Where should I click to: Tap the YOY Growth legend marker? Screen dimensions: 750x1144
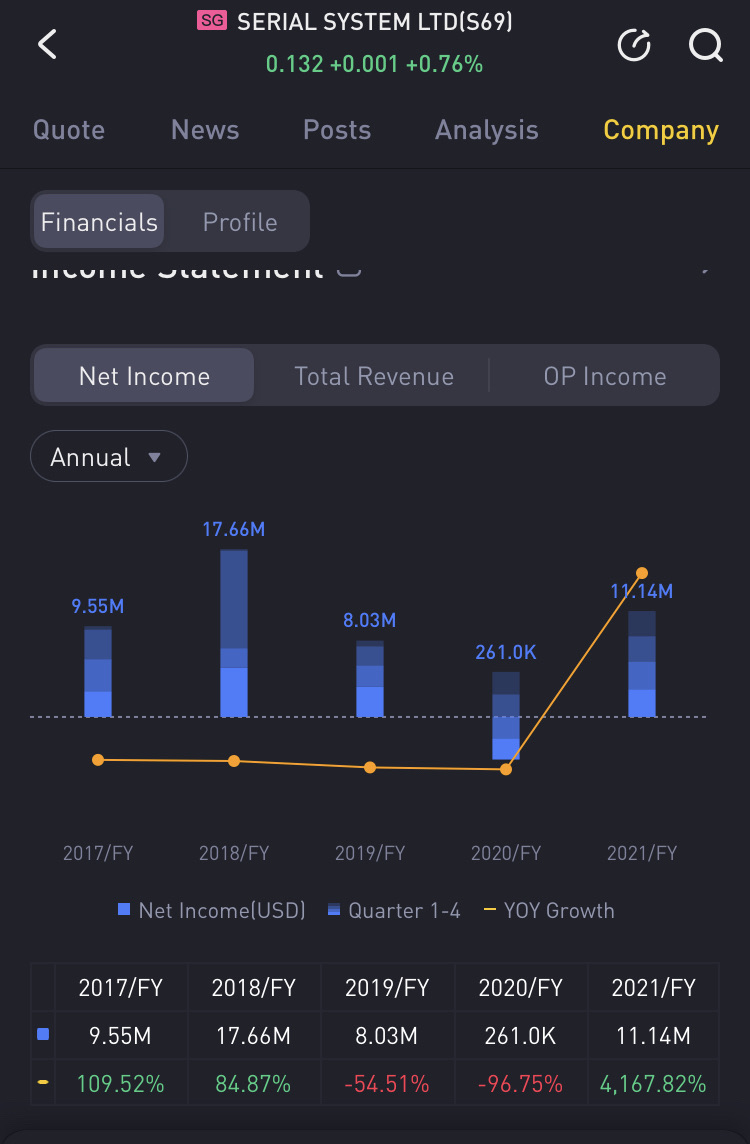[x=490, y=910]
